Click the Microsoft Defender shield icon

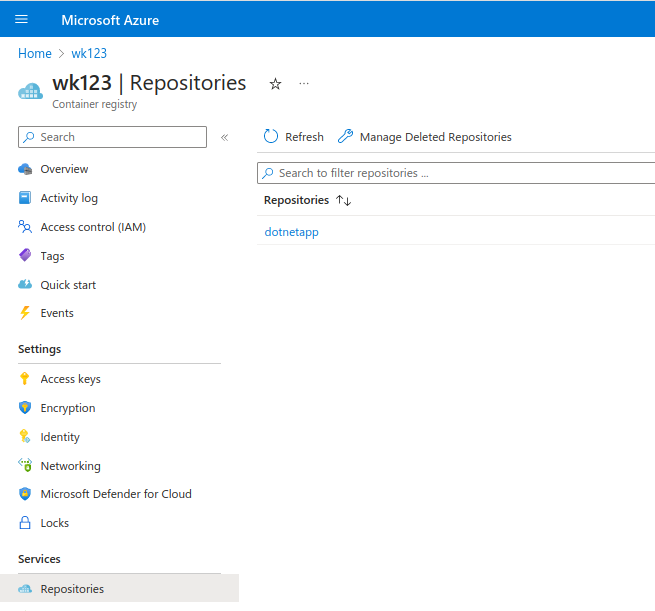[25, 494]
